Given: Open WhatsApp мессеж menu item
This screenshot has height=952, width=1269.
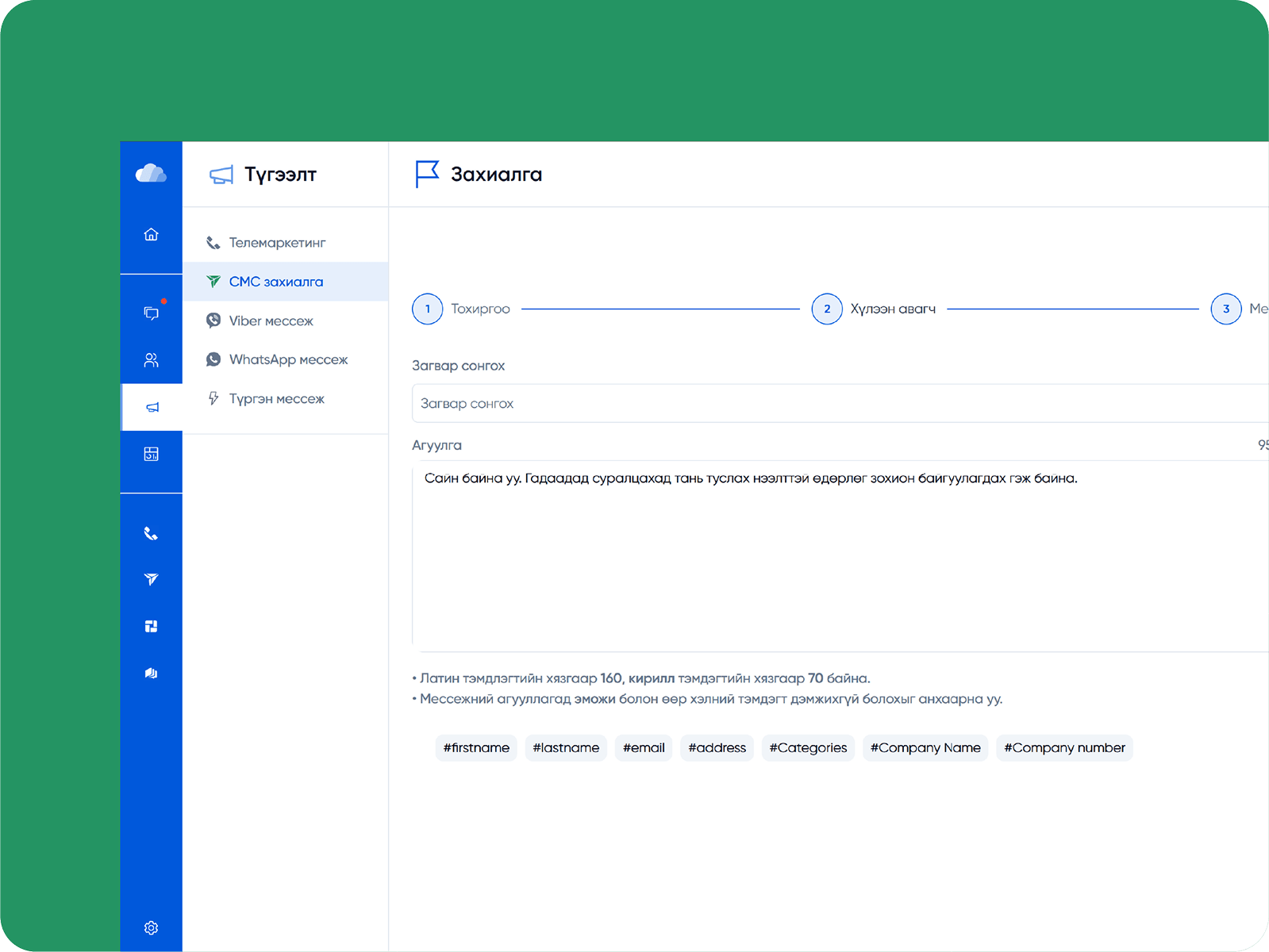Looking at the screenshot, I should point(286,359).
